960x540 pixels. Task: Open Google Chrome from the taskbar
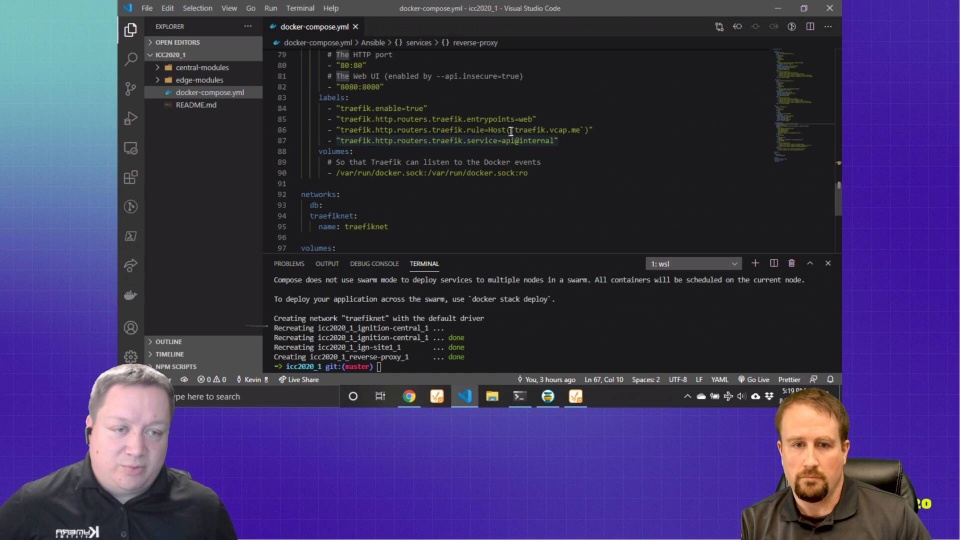(409, 396)
